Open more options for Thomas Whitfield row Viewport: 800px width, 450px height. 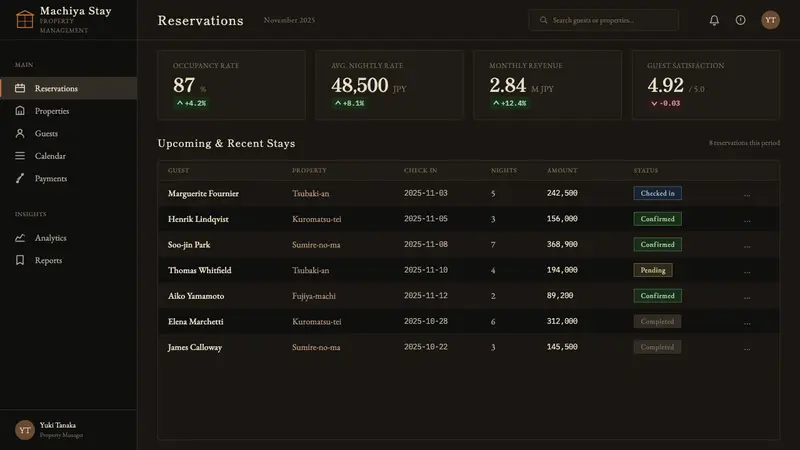(747, 271)
